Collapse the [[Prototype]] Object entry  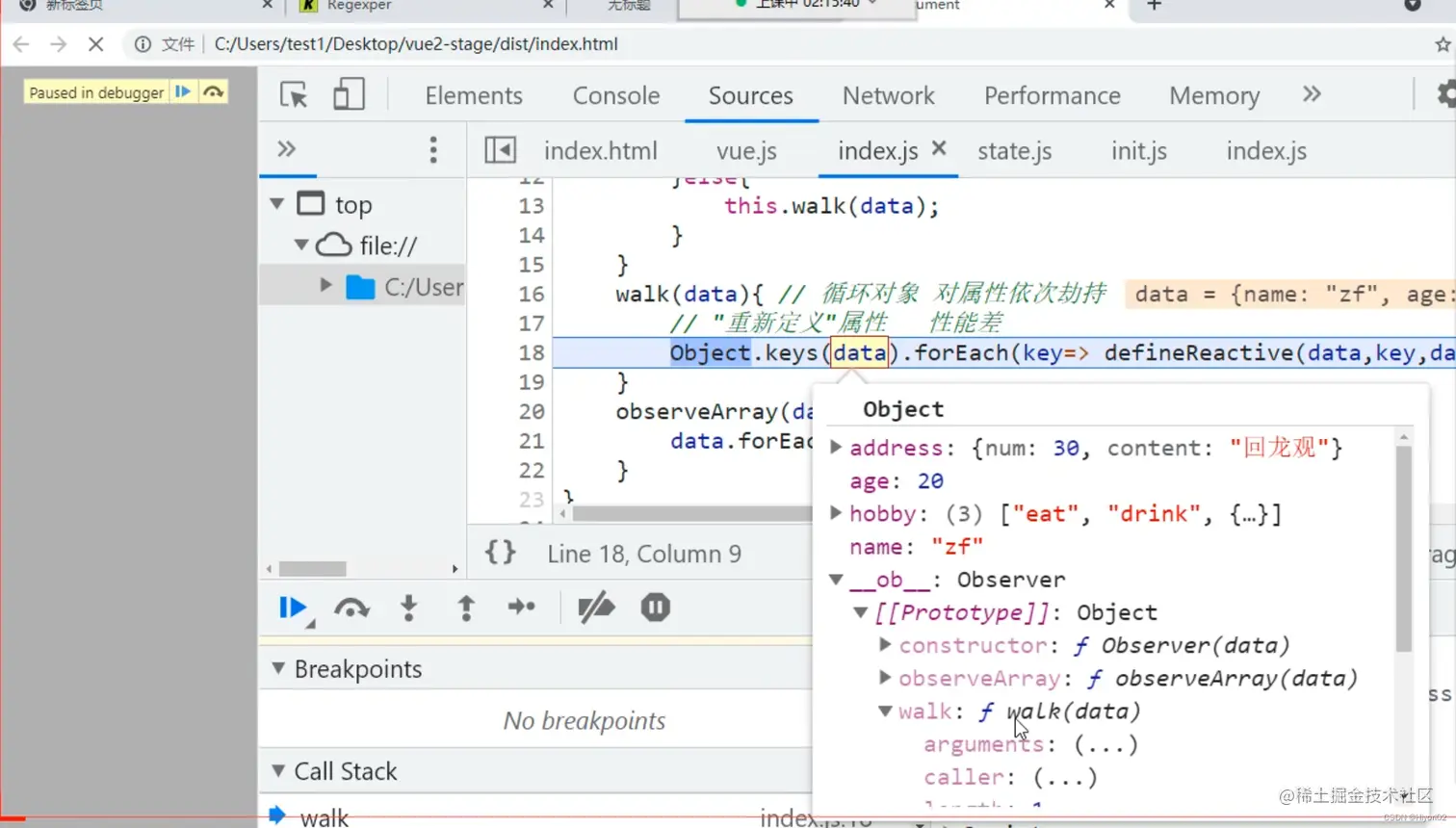(x=860, y=612)
